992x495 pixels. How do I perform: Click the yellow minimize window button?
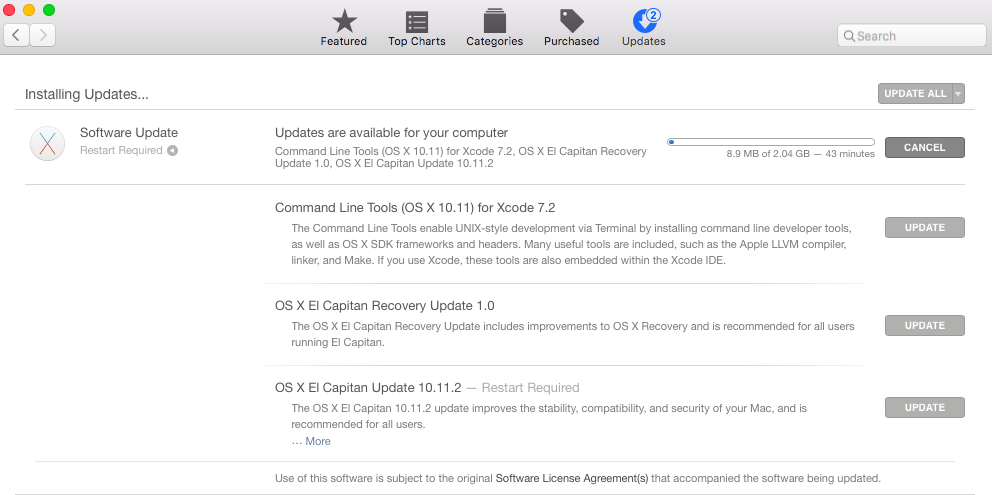click(x=29, y=9)
